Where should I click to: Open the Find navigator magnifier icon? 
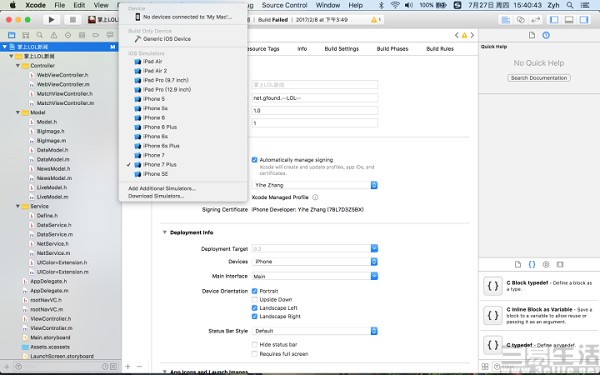39,35
